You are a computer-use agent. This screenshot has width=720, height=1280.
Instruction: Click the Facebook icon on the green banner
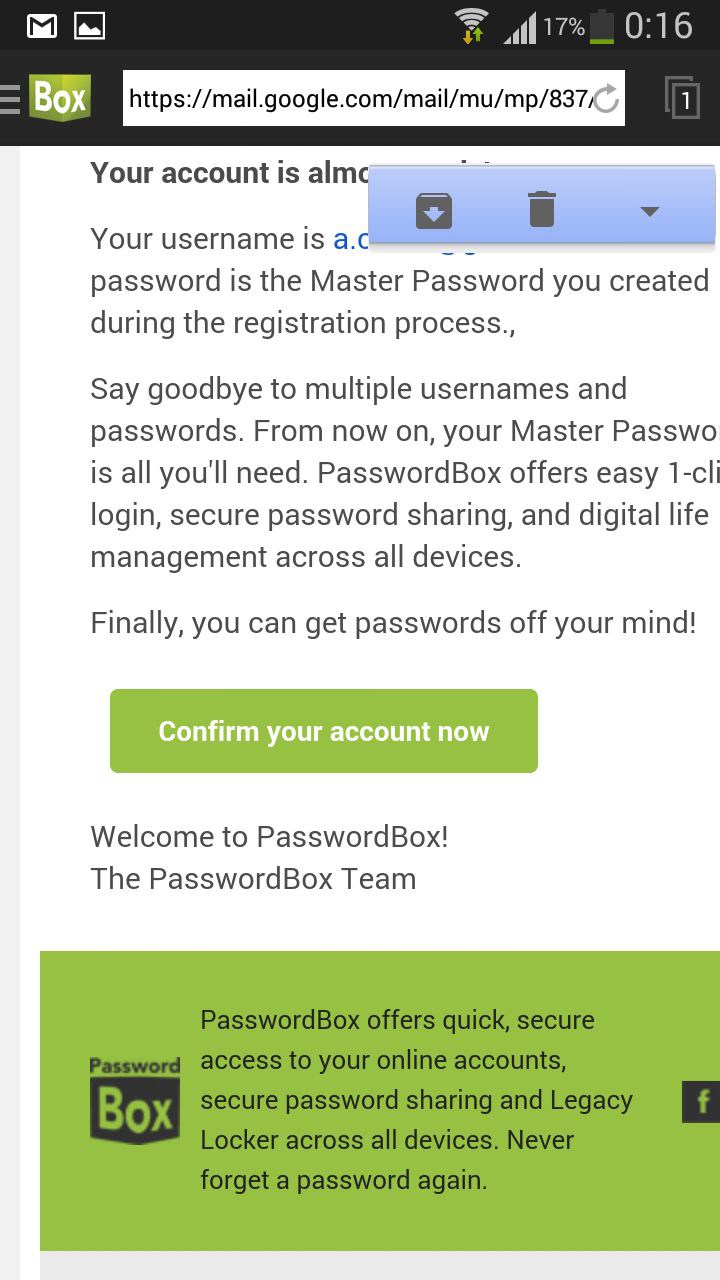pos(705,1103)
